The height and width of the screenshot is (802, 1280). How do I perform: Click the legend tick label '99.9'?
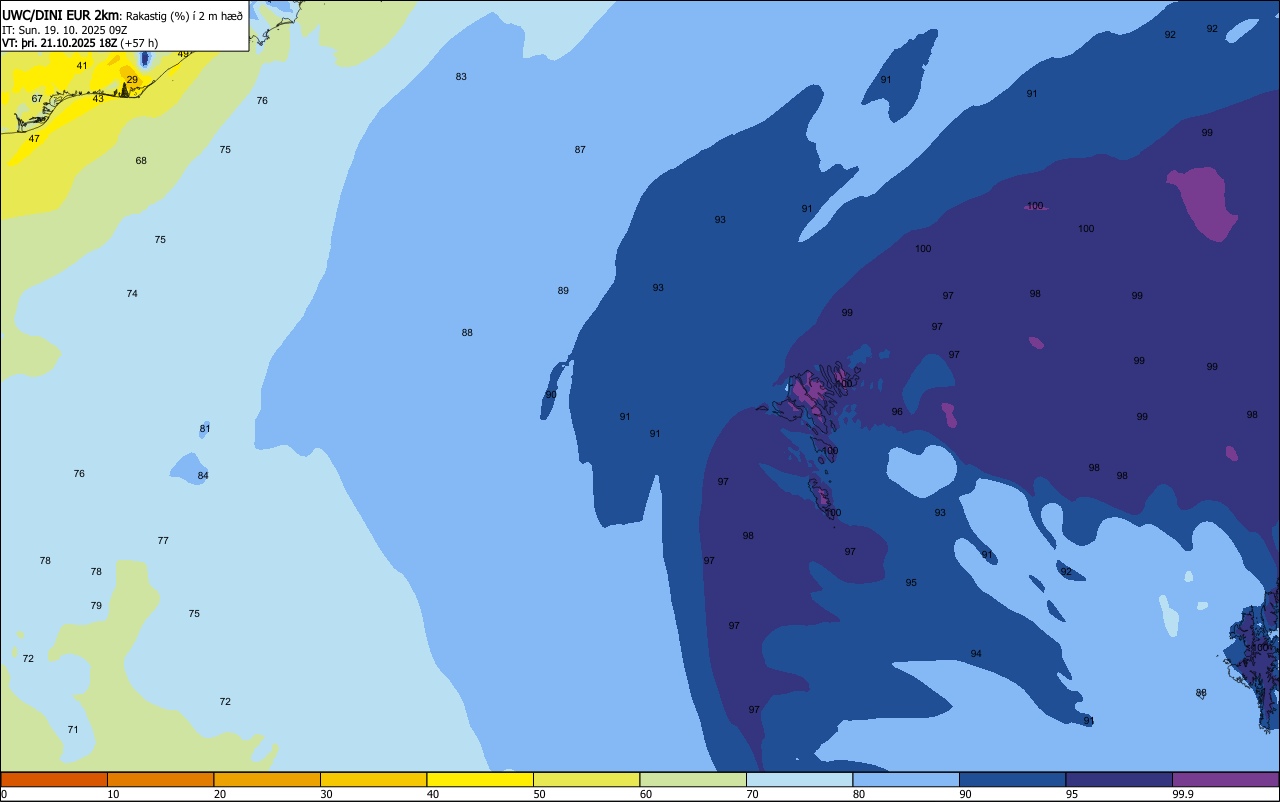tap(1183, 794)
